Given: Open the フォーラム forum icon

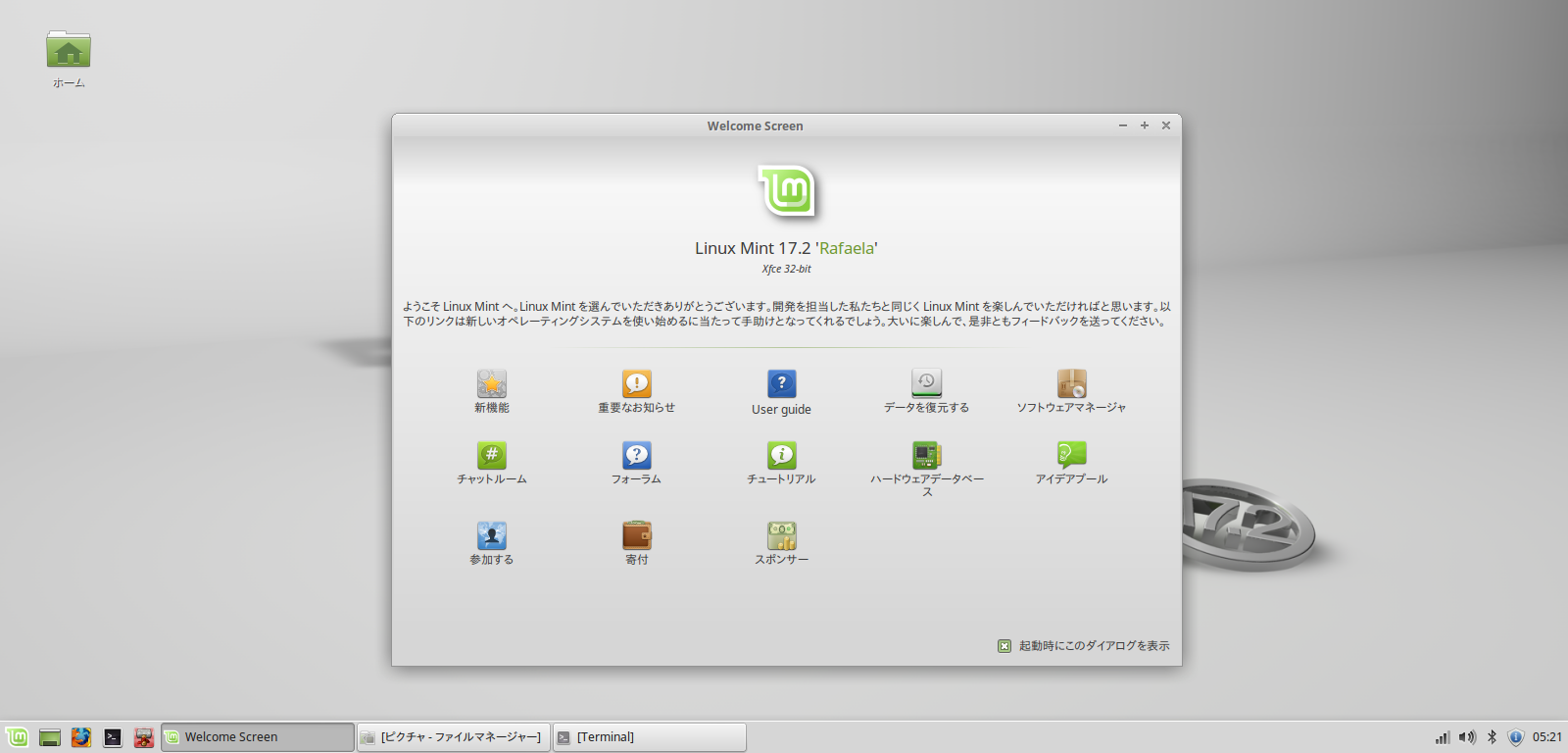Looking at the screenshot, I should (637, 455).
